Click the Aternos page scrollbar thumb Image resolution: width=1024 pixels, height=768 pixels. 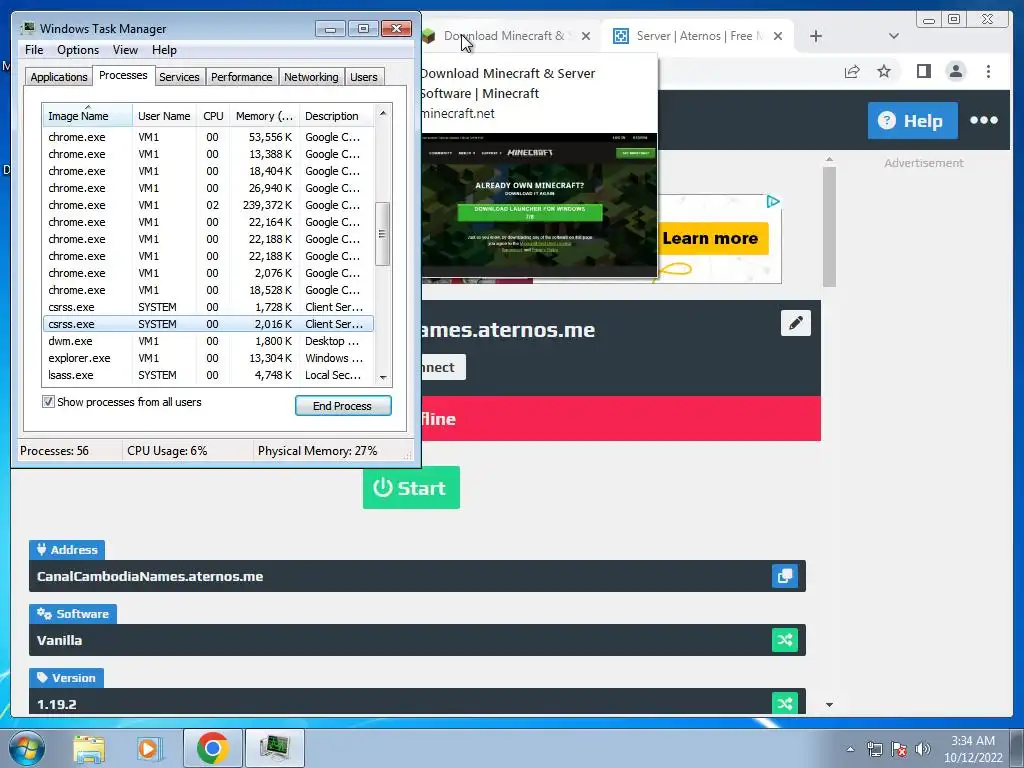click(829, 227)
